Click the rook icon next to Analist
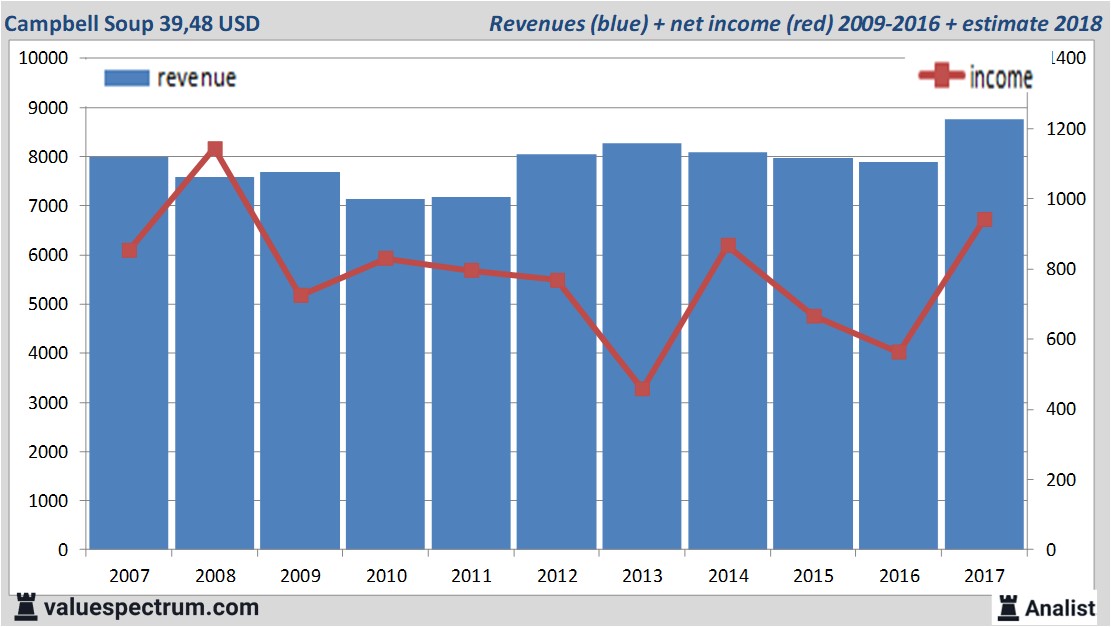 pos(1008,608)
